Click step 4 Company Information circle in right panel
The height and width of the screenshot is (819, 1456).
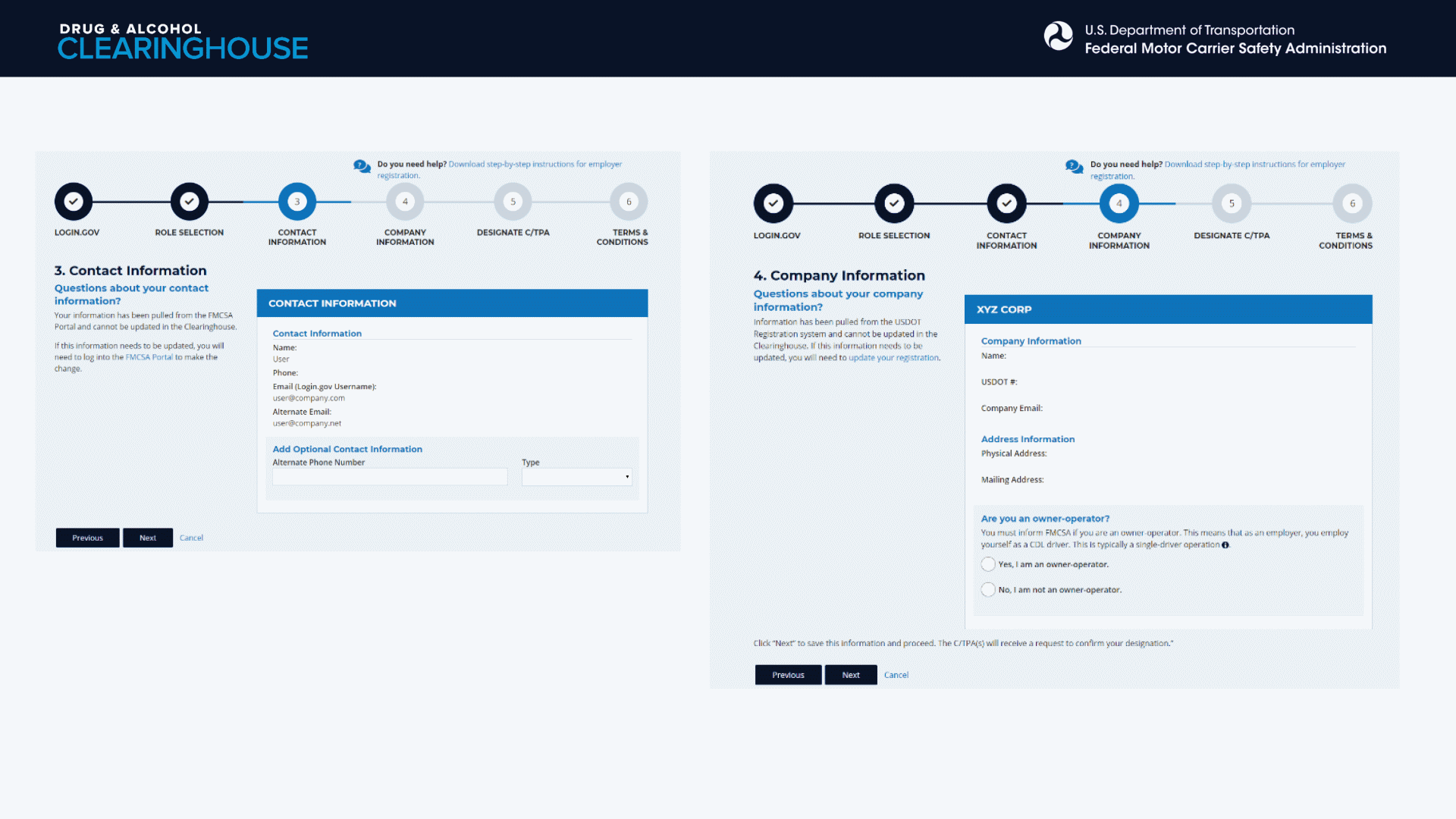[1119, 203]
